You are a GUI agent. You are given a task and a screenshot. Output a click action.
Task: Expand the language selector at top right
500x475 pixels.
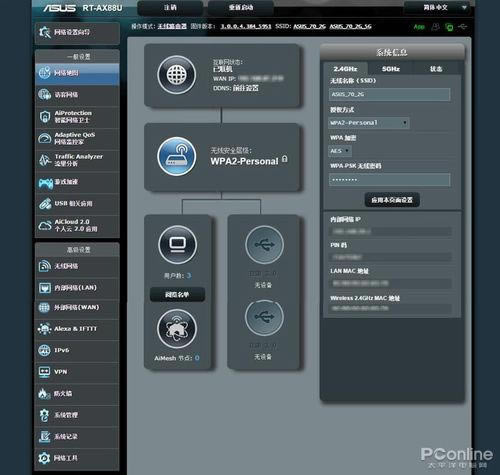[x=437, y=7]
